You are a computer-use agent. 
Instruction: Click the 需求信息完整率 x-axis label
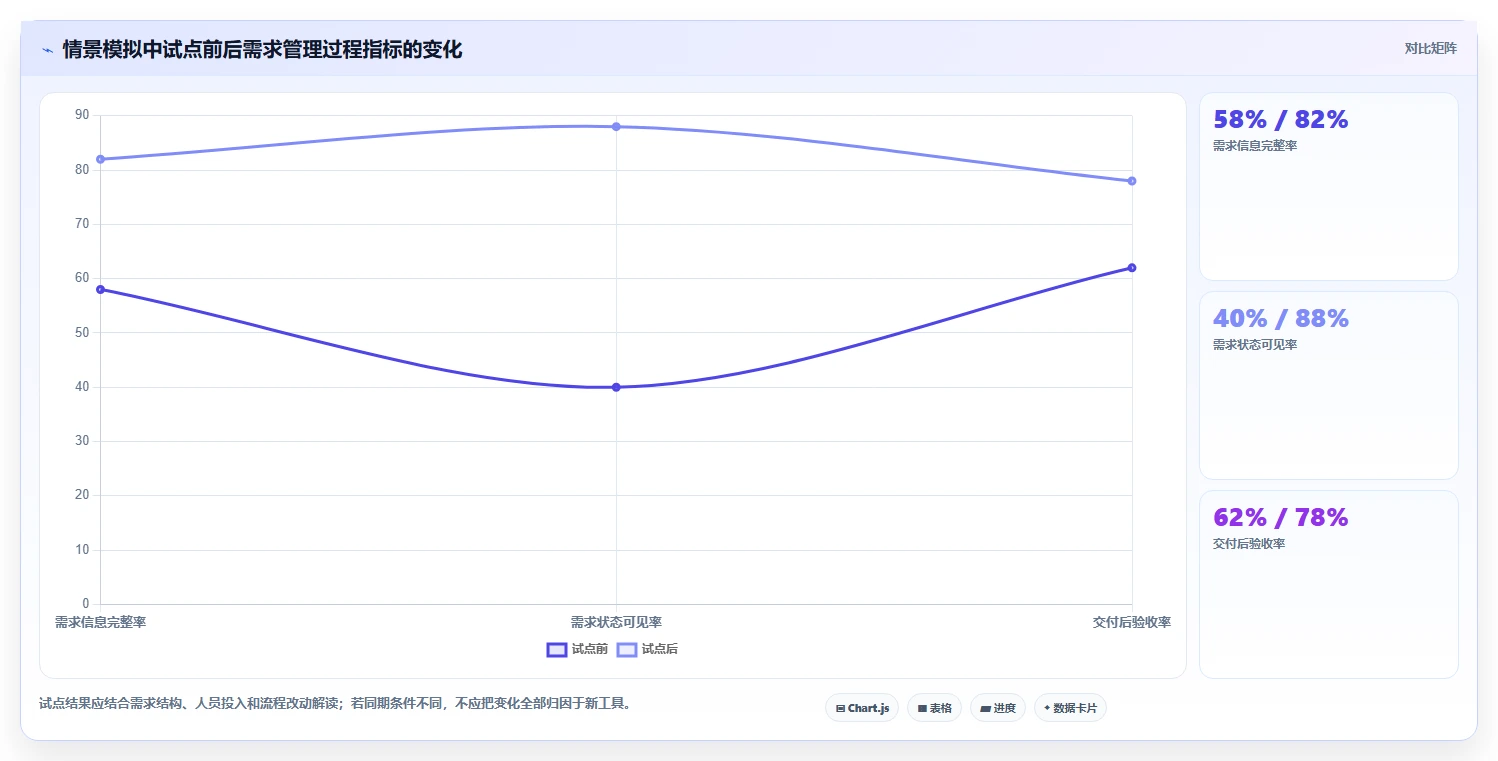100,622
